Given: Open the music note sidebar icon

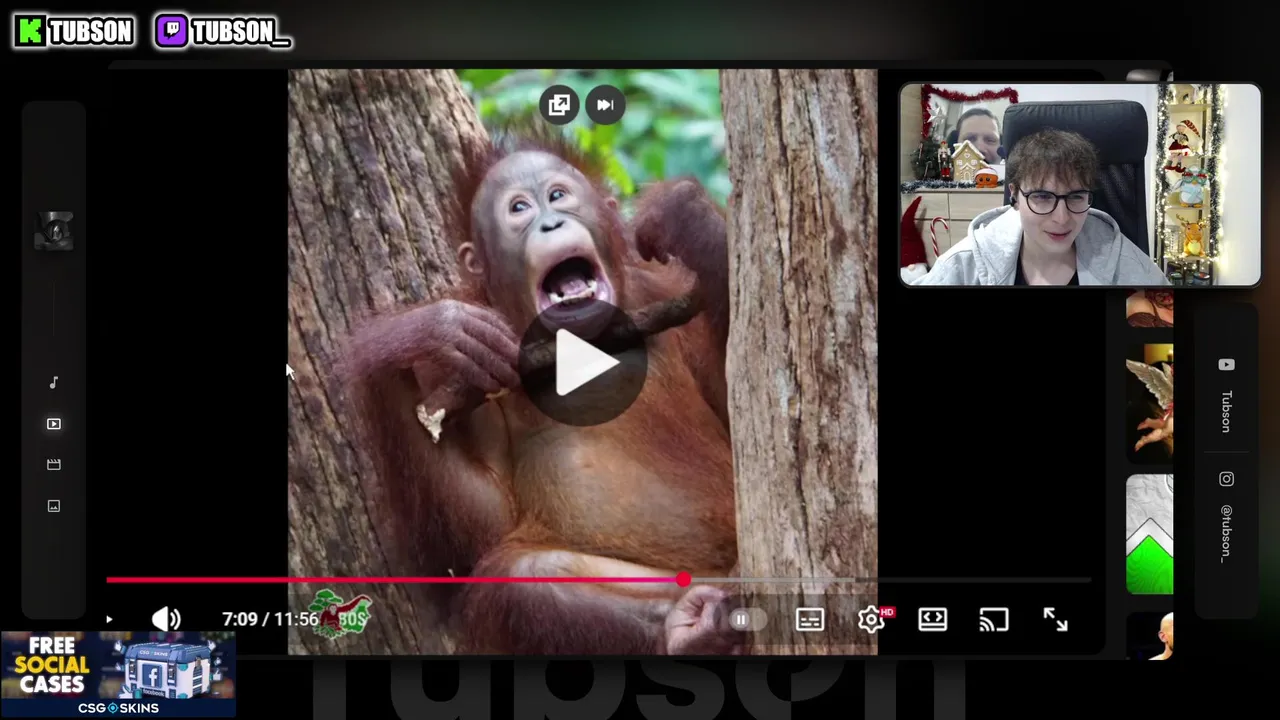Looking at the screenshot, I should [54, 382].
